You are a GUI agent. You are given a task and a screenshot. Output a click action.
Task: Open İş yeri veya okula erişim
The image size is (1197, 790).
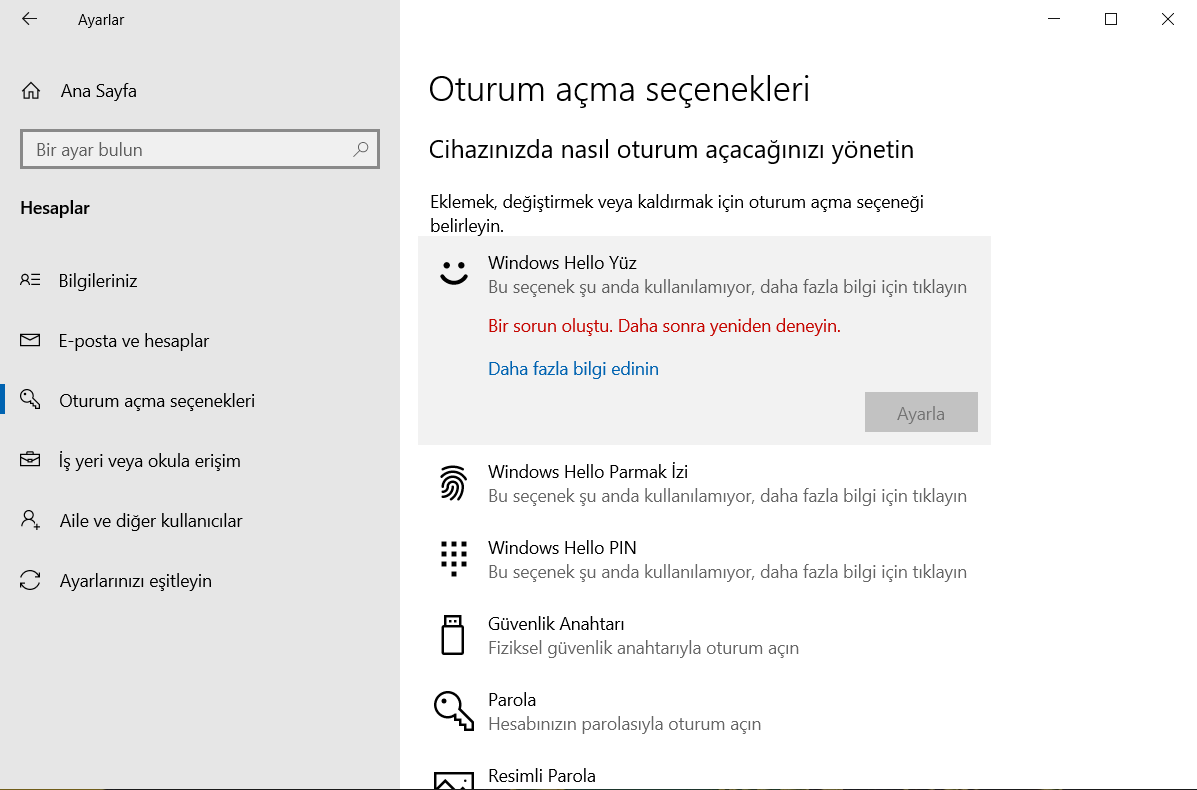[x=200, y=460]
